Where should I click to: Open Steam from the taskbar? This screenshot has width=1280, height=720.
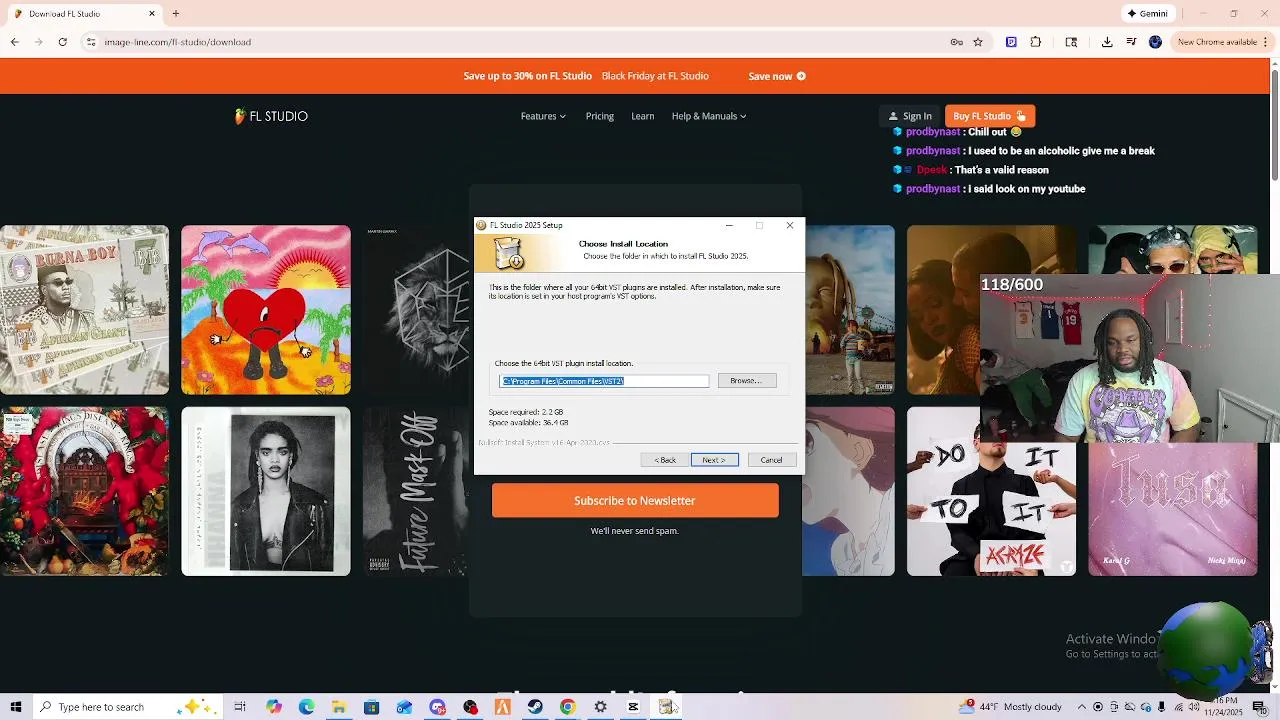pos(535,707)
